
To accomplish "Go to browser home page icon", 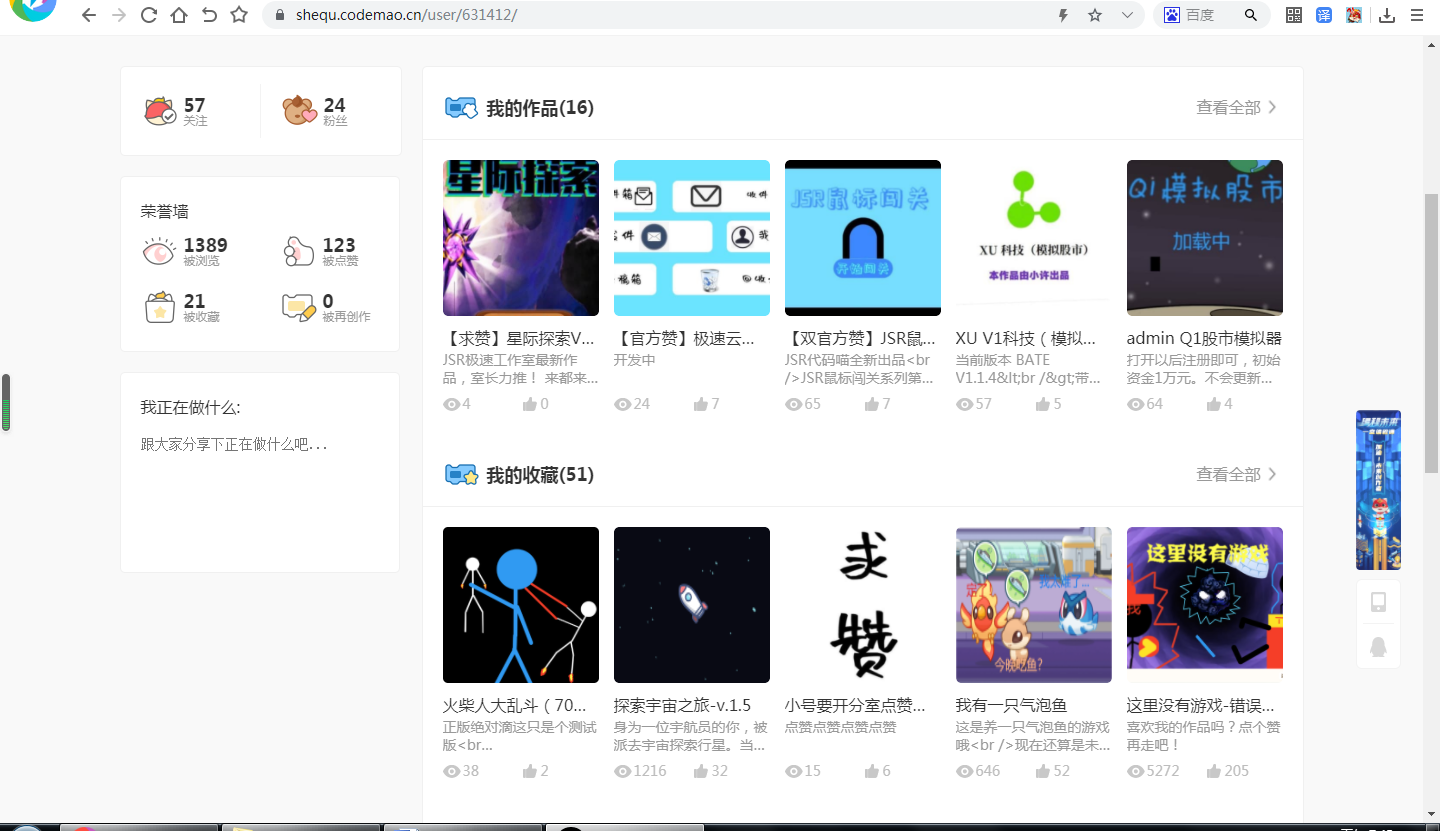I will pyautogui.click(x=179, y=15).
